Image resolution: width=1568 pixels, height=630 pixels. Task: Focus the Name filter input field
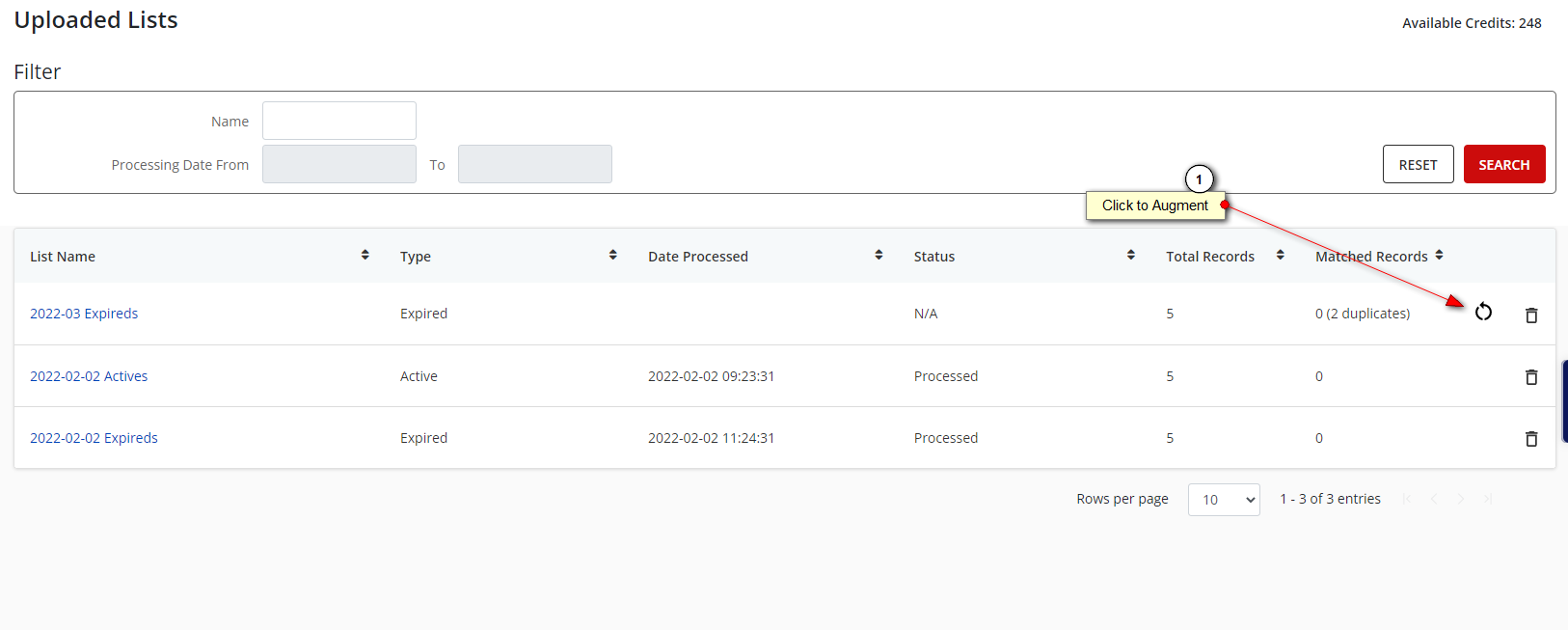[339, 121]
